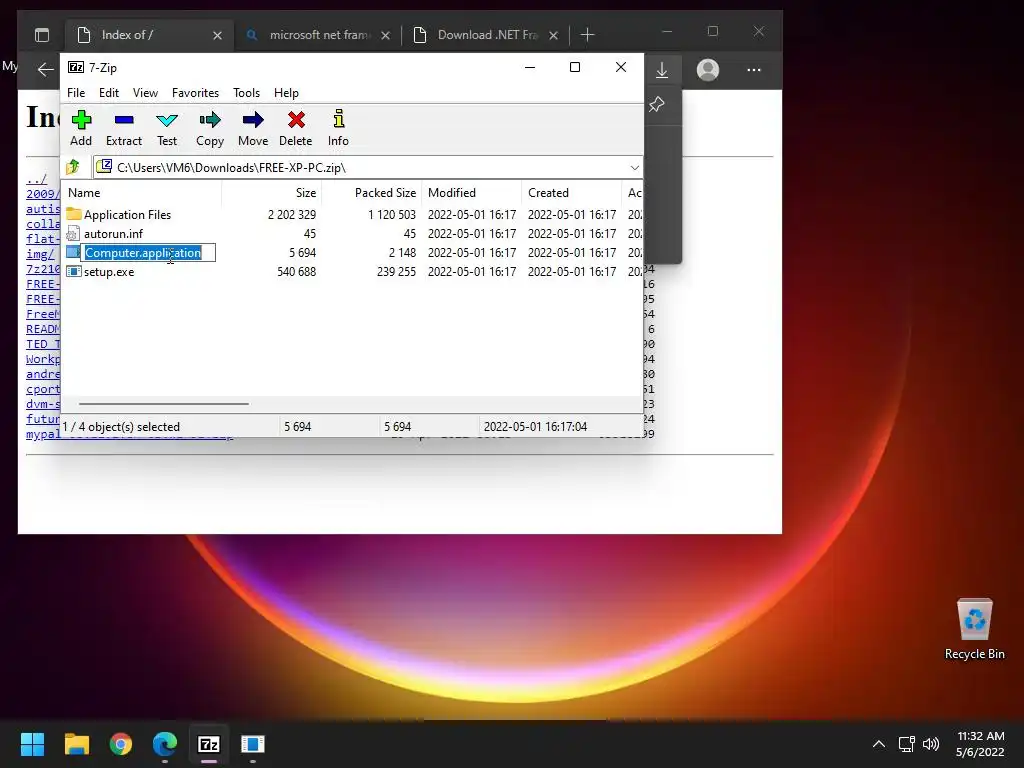Click the '1 / 4 object(s) selected' status text
Screen dimensions: 1024x768
(x=121, y=426)
